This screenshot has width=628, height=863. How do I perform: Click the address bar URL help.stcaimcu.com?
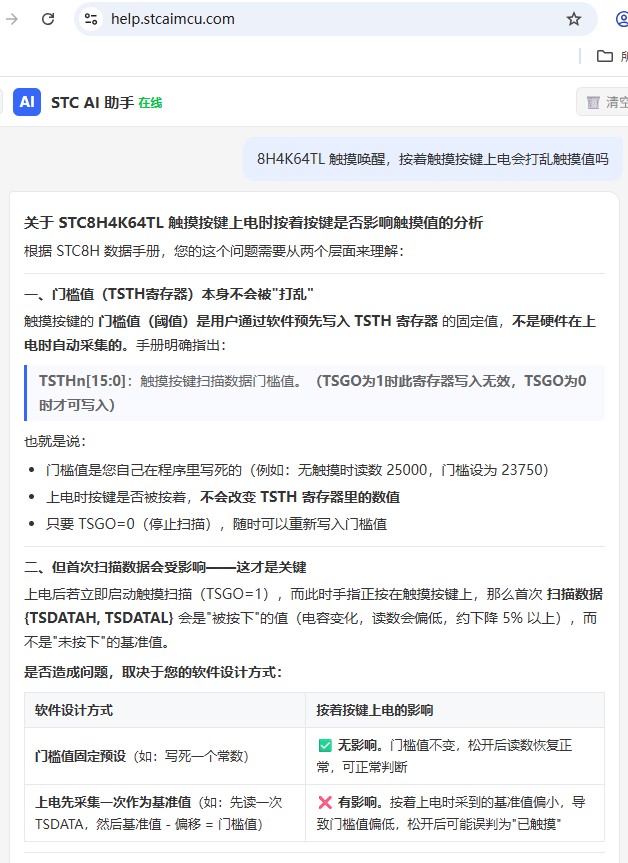point(173,19)
